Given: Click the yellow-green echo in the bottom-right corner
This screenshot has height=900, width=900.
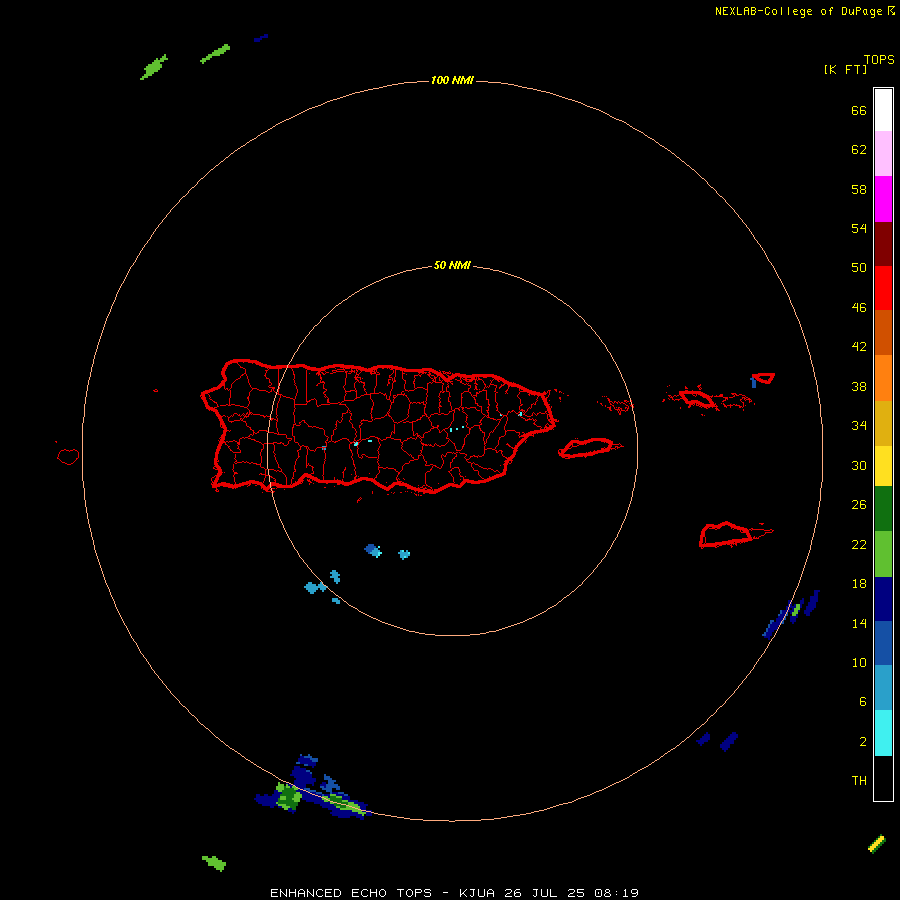Looking at the screenshot, I should coord(876,844).
